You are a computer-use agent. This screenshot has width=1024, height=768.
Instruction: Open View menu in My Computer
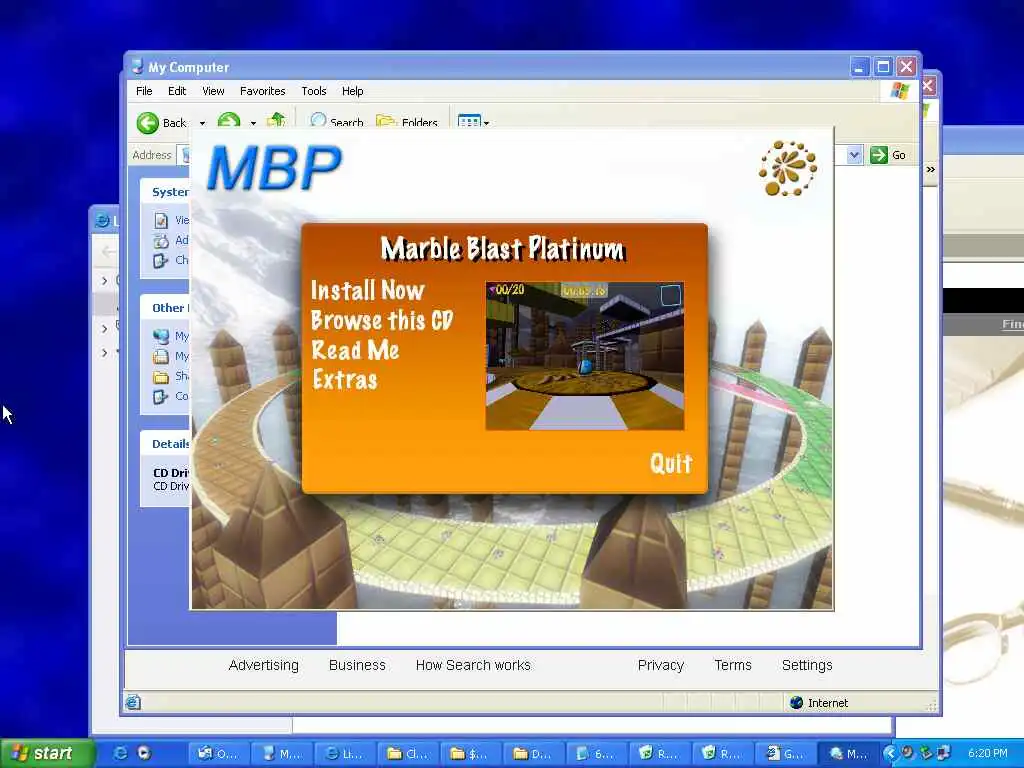coord(213,91)
